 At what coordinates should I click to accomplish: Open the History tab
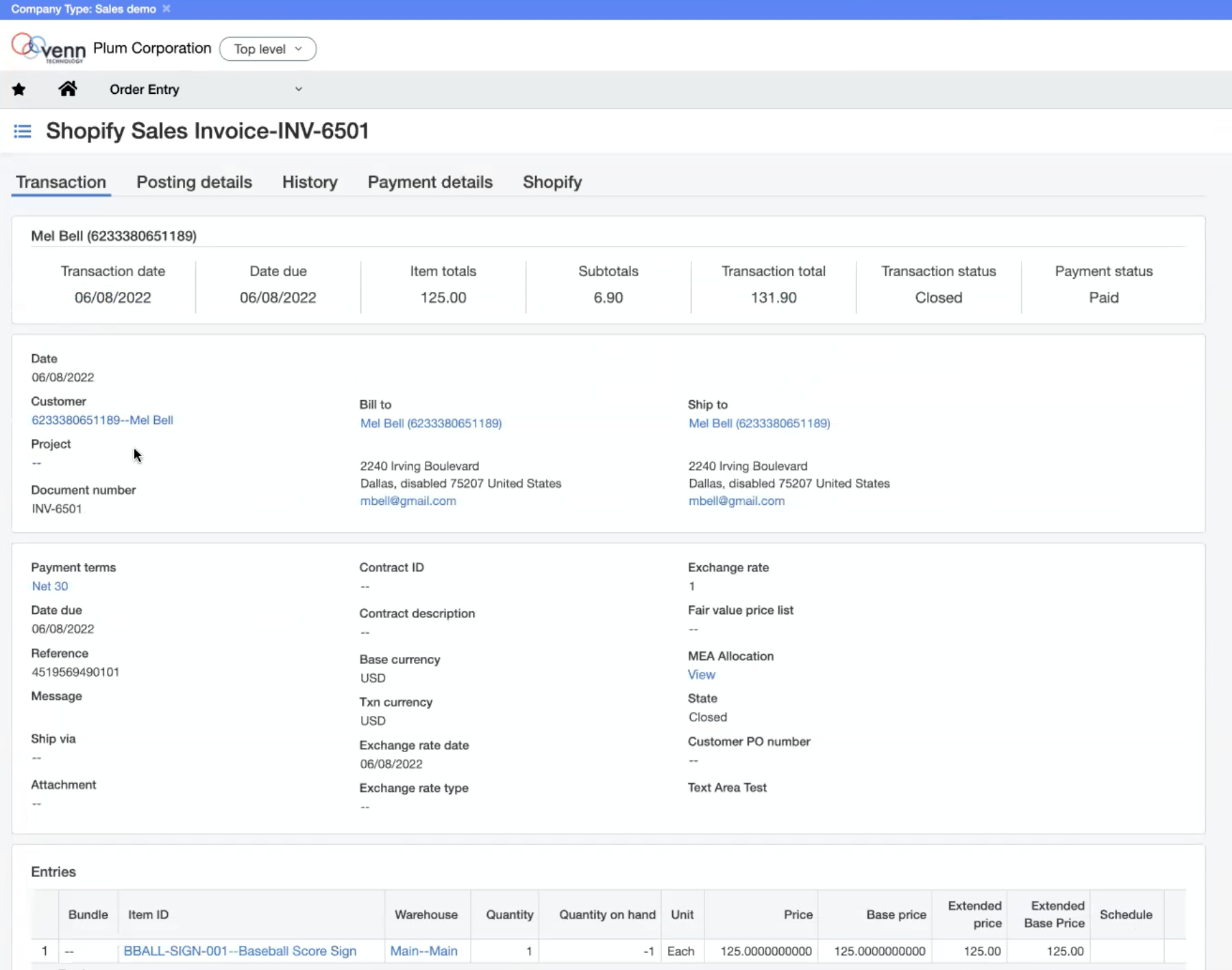[x=310, y=182]
